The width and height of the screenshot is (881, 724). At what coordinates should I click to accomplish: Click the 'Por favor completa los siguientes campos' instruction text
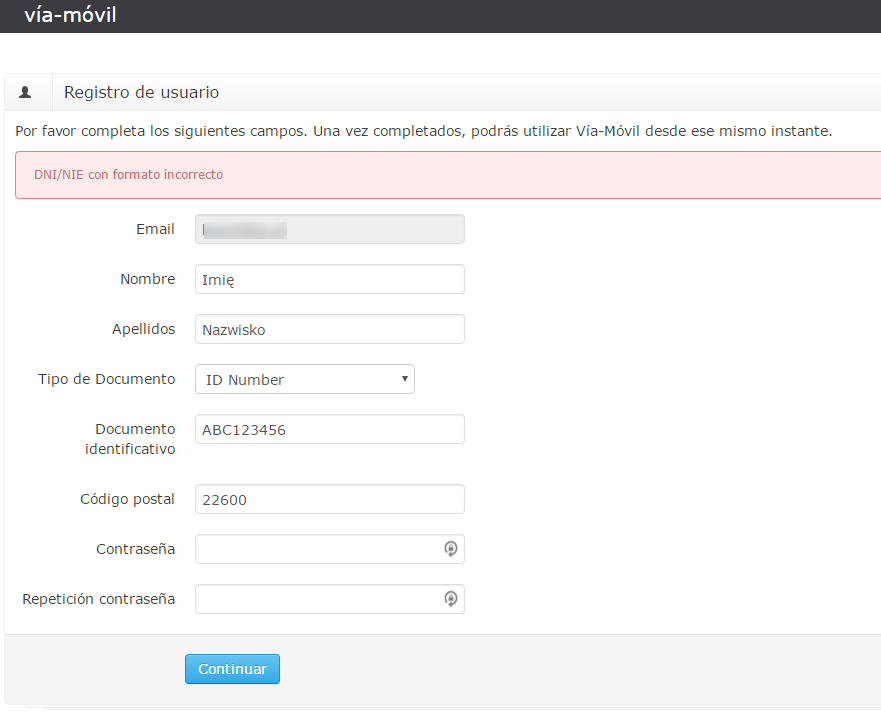point(424,131)
